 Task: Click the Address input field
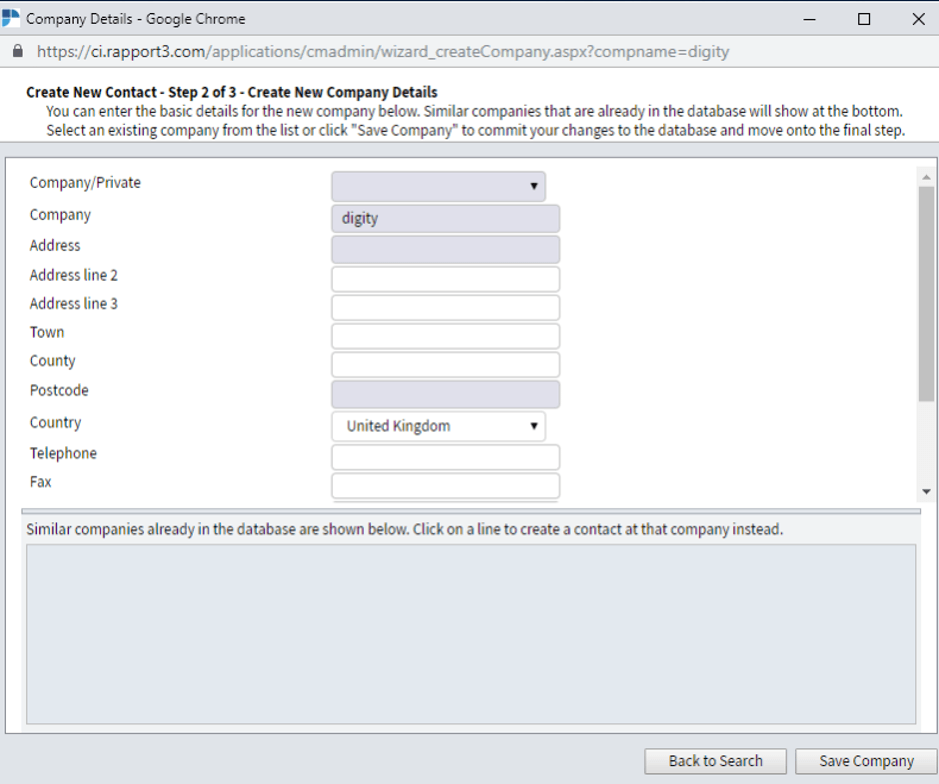click(x=446, y=249)
